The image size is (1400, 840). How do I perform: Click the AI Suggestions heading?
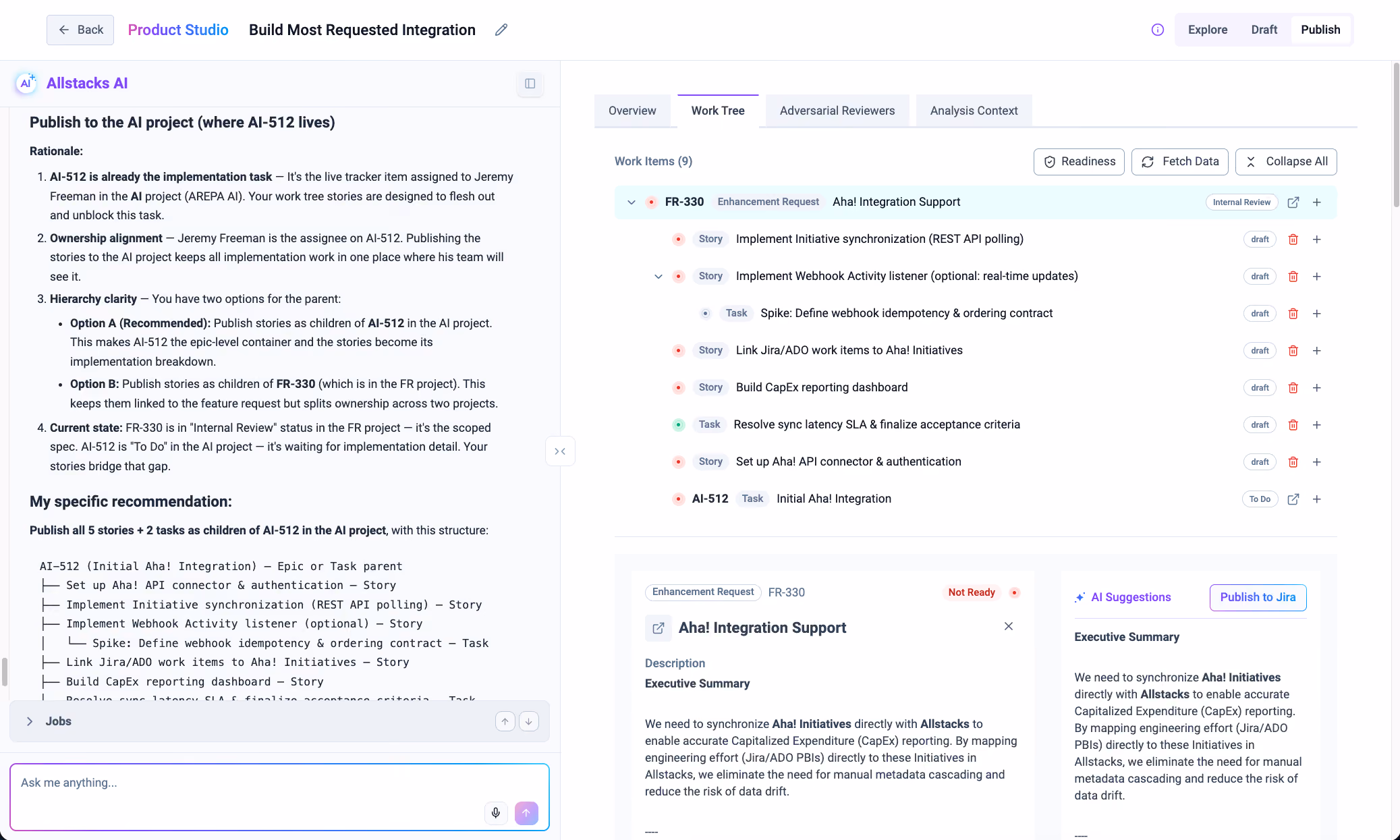coord(1131,597)
